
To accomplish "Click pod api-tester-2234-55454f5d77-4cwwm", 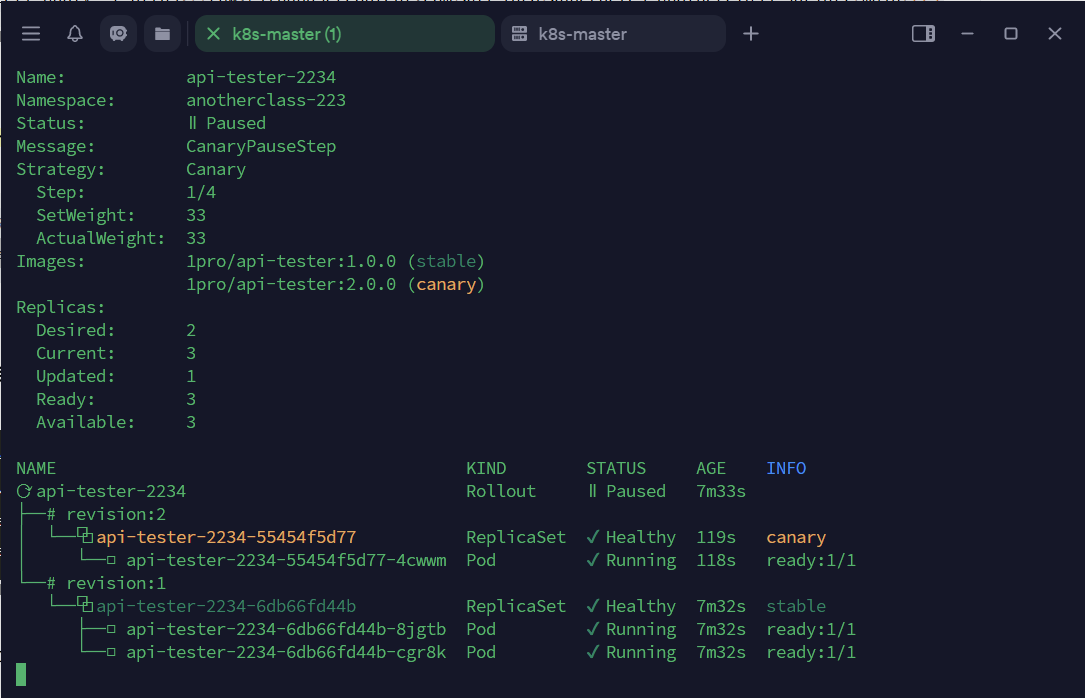I will (286, 560).
